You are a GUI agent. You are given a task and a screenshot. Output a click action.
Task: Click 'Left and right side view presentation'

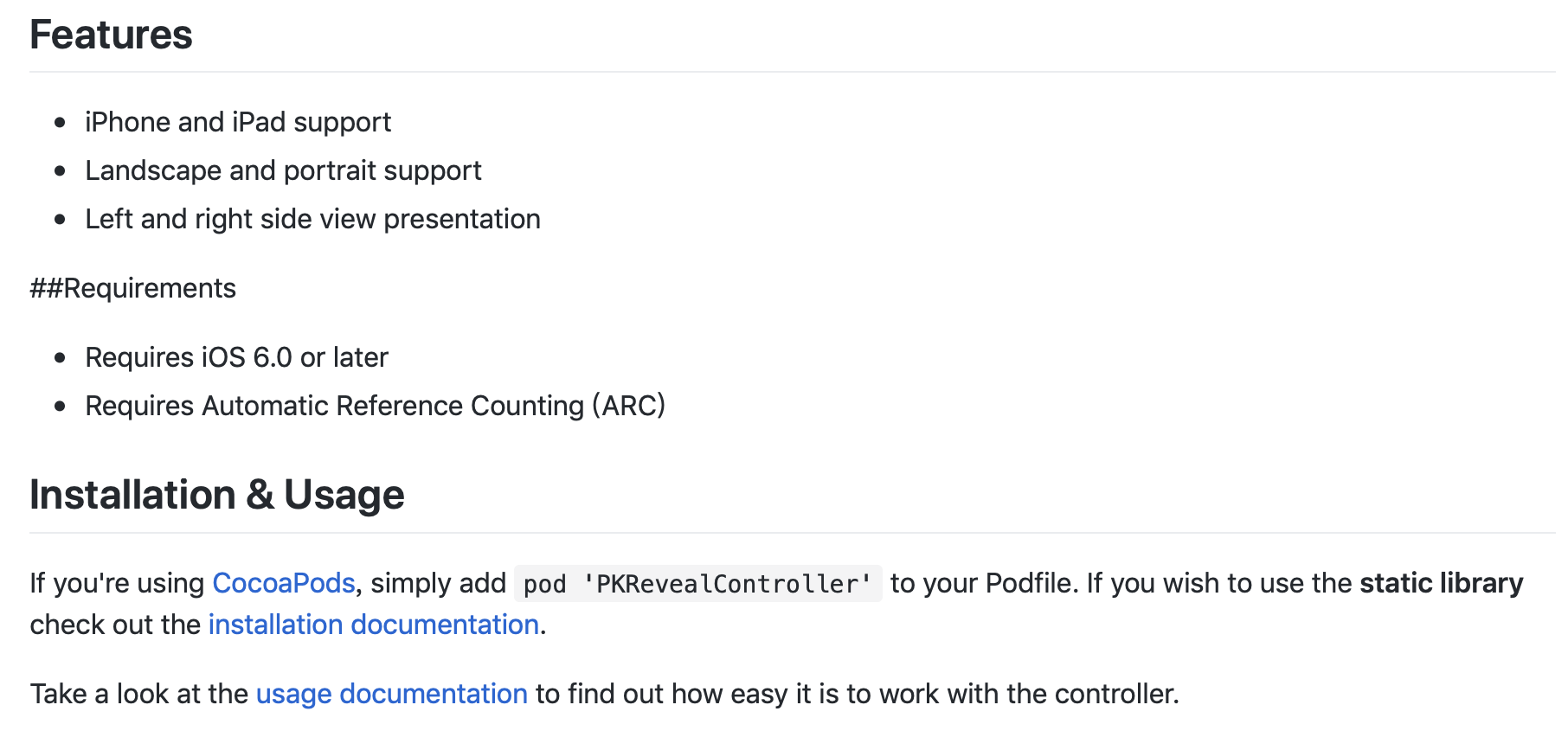pos(312,219)
